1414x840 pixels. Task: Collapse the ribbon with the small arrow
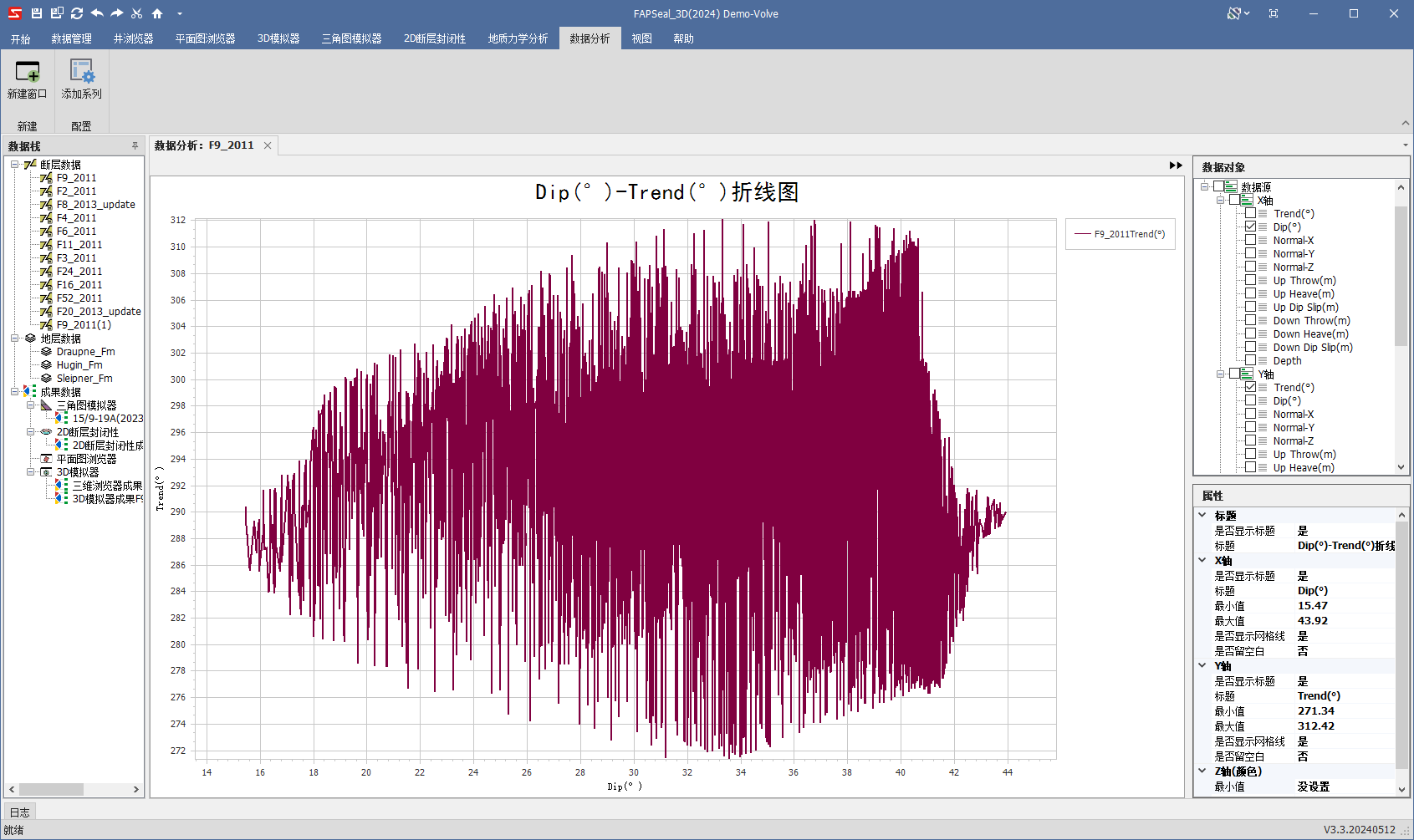click(x=1406, y=124)
